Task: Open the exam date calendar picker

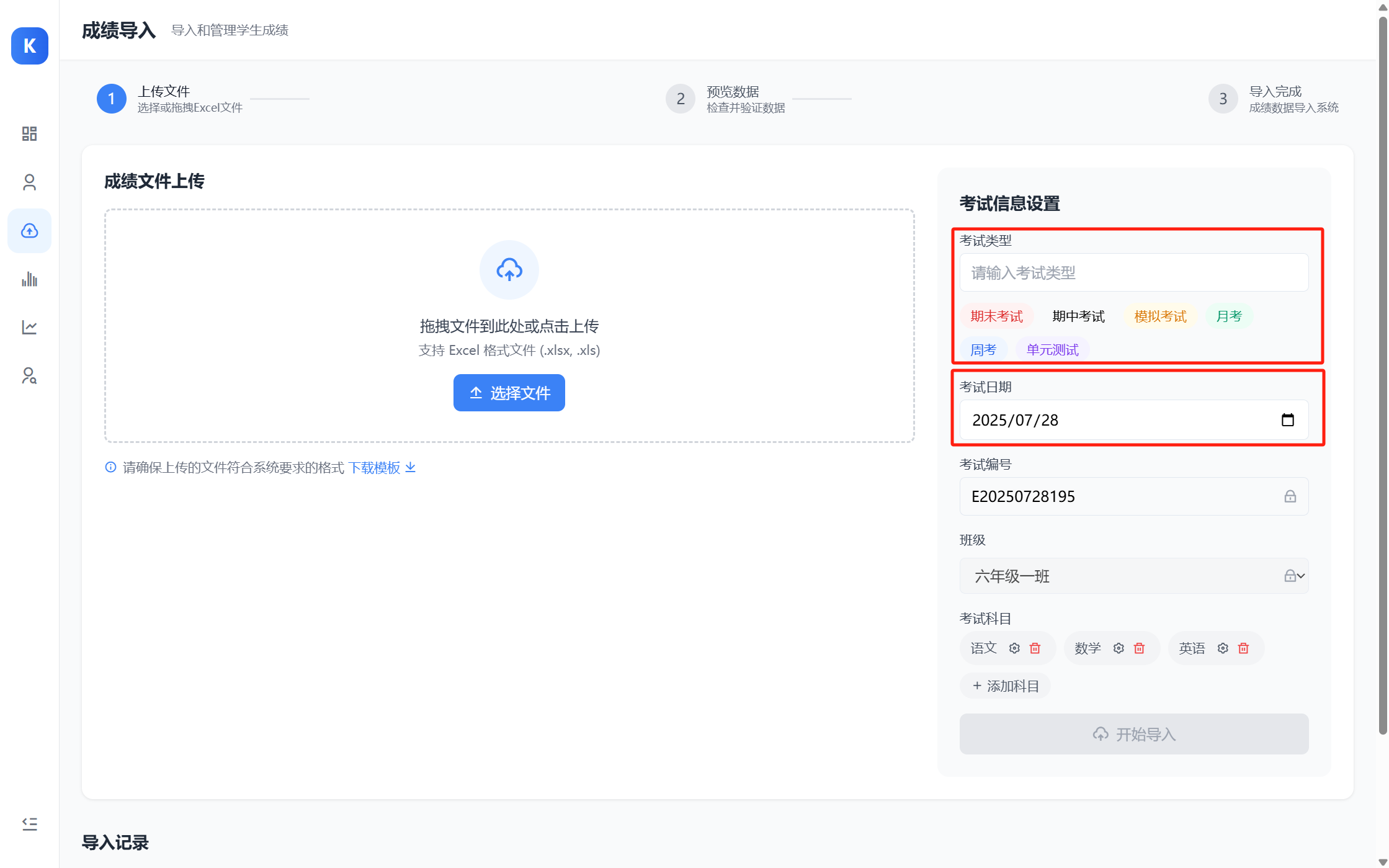Action: 1289,419
